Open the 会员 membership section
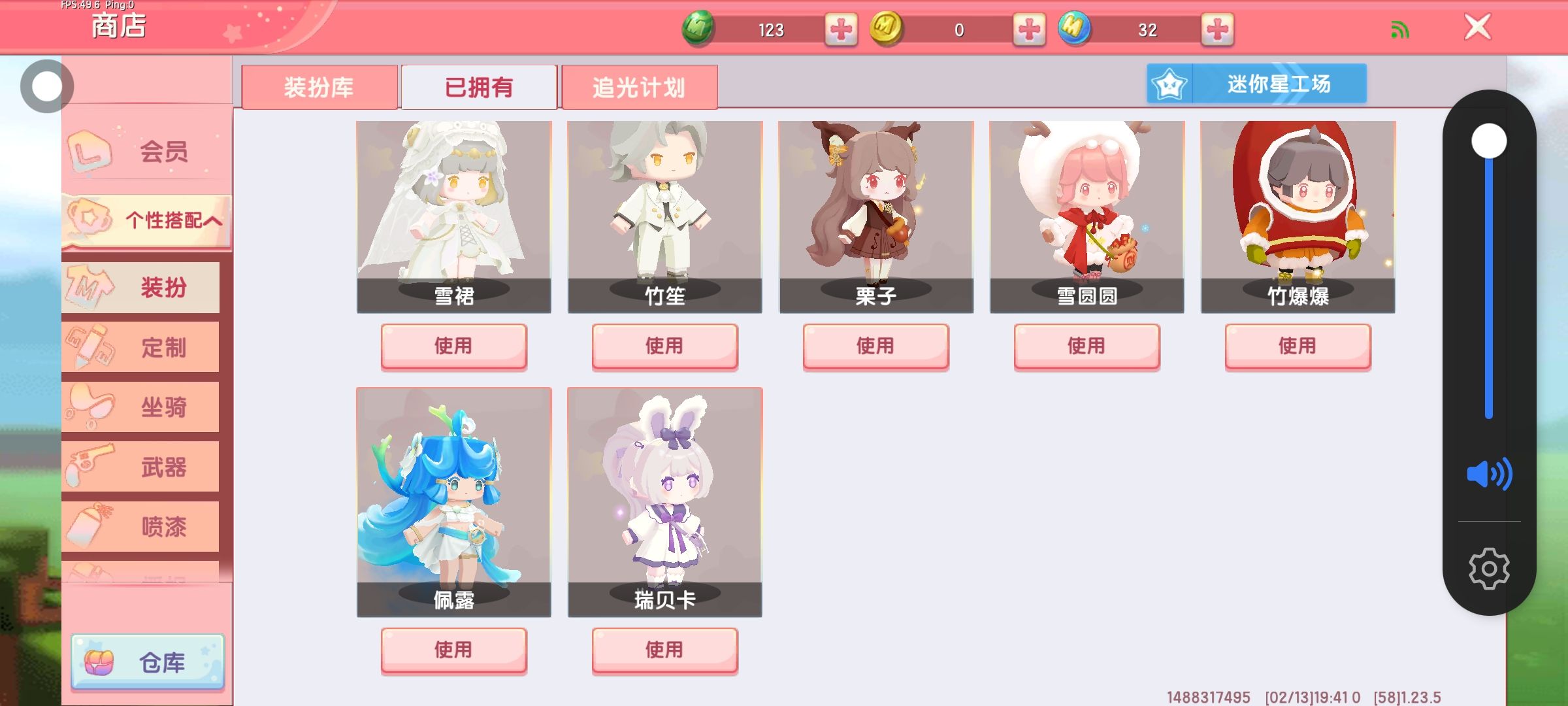This screenshot has height=706, width=1568. (148, 152)
